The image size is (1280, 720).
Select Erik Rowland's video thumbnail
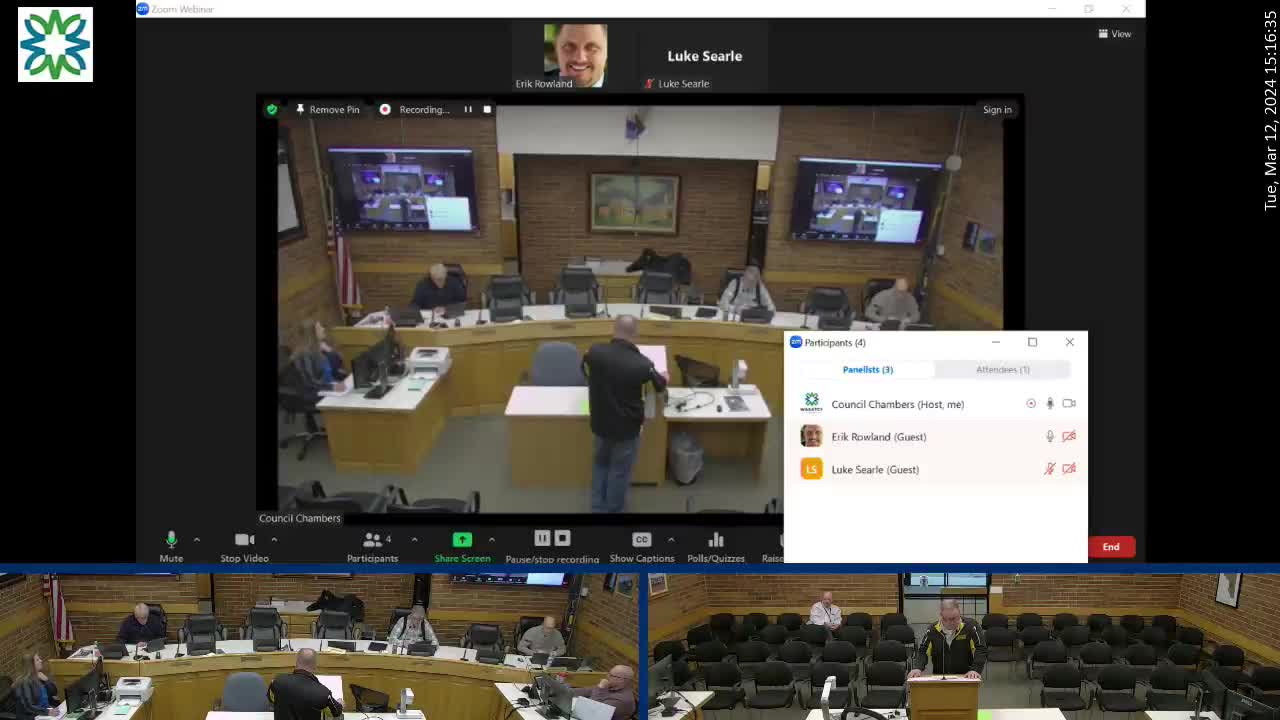pyautogui.click(x=575, y=56)
